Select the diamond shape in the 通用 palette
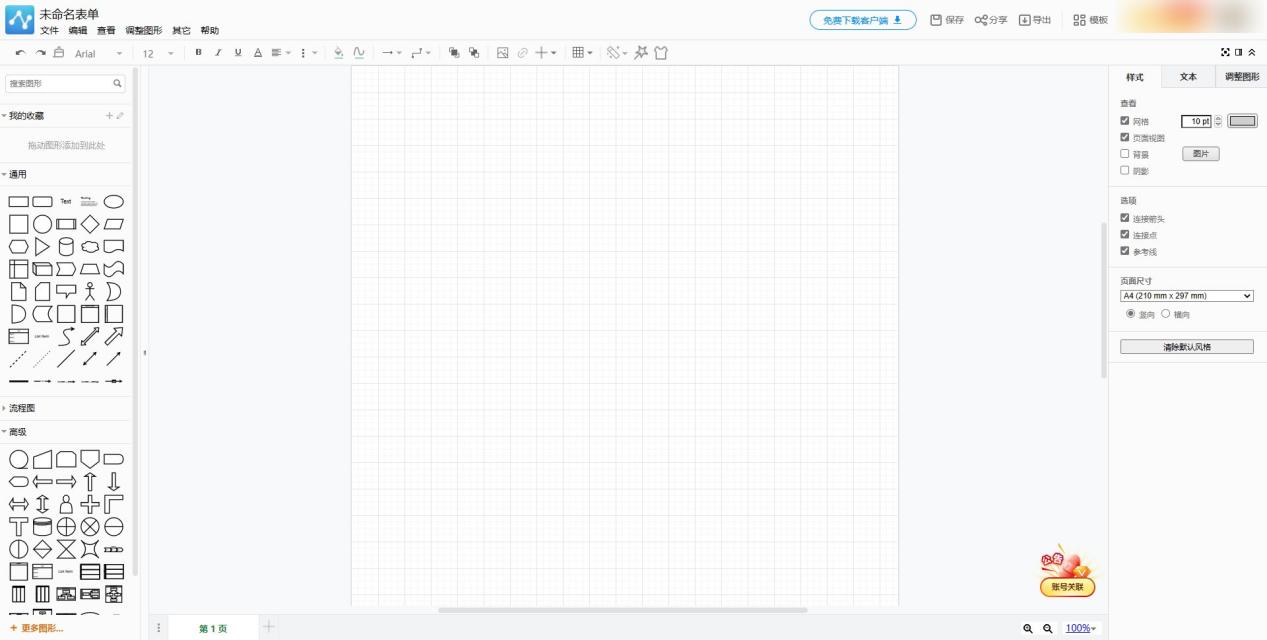Image resolution: width=1267 pixels, height=640 pixels. tap(90, 224)
